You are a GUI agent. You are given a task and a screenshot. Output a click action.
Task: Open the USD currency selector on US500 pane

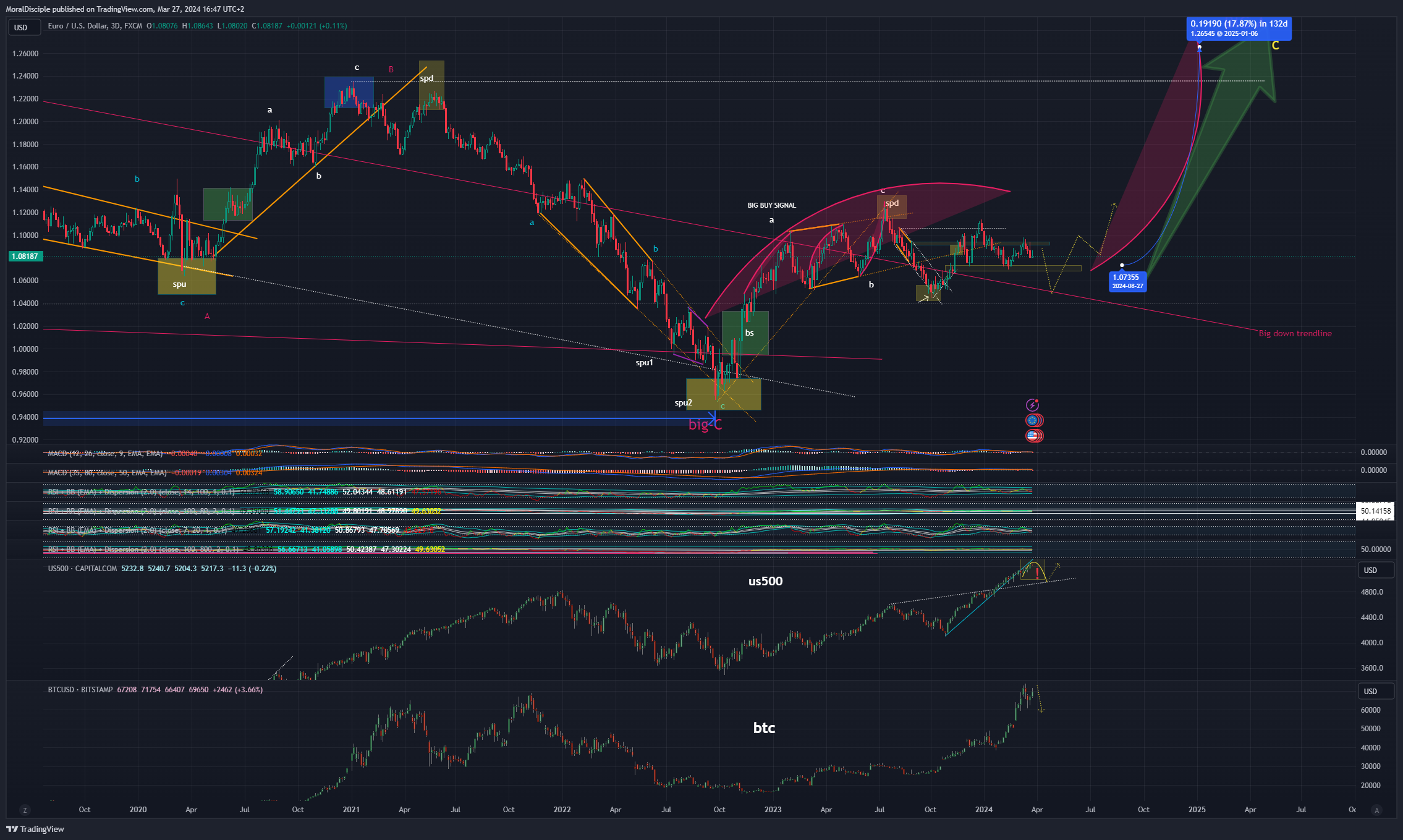(1375, 570)
